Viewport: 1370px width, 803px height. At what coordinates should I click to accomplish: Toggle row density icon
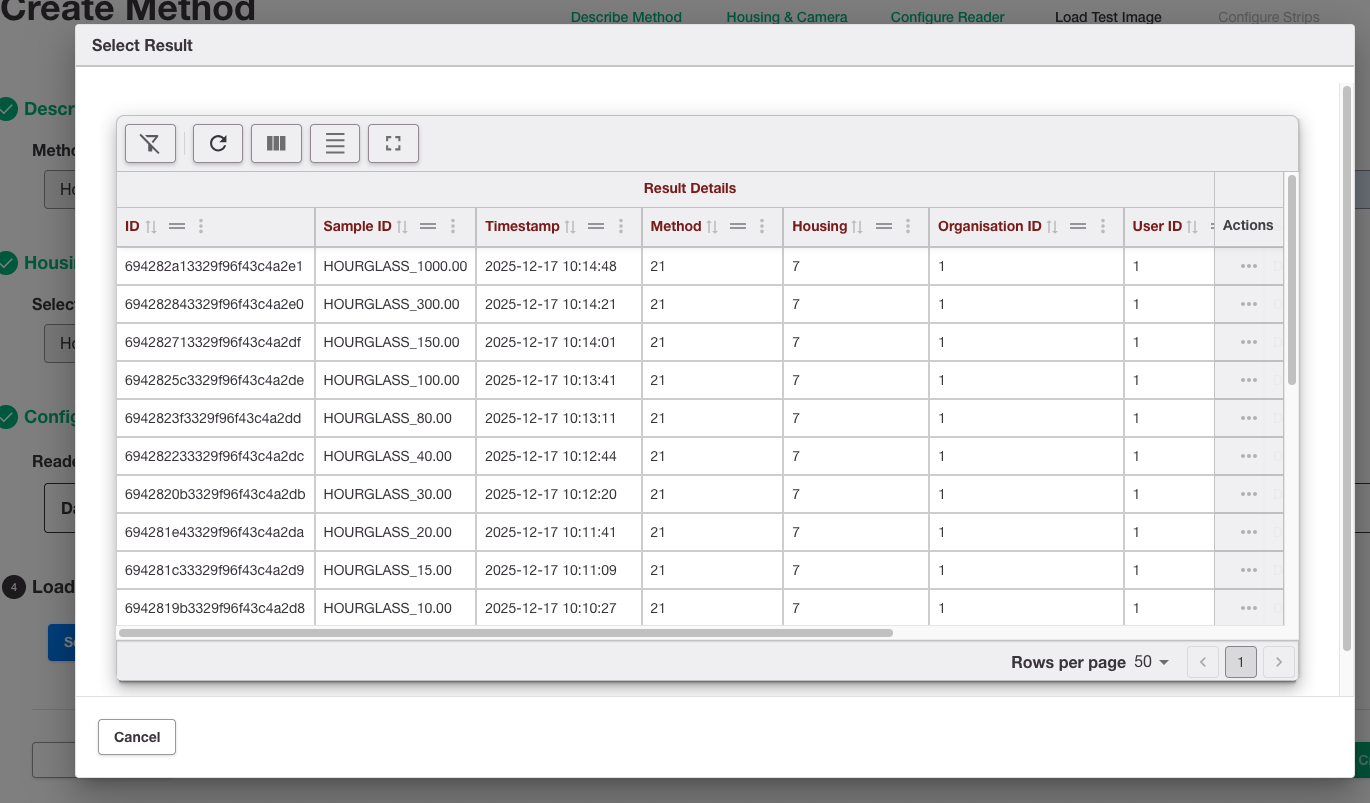[x=335, y=143]
